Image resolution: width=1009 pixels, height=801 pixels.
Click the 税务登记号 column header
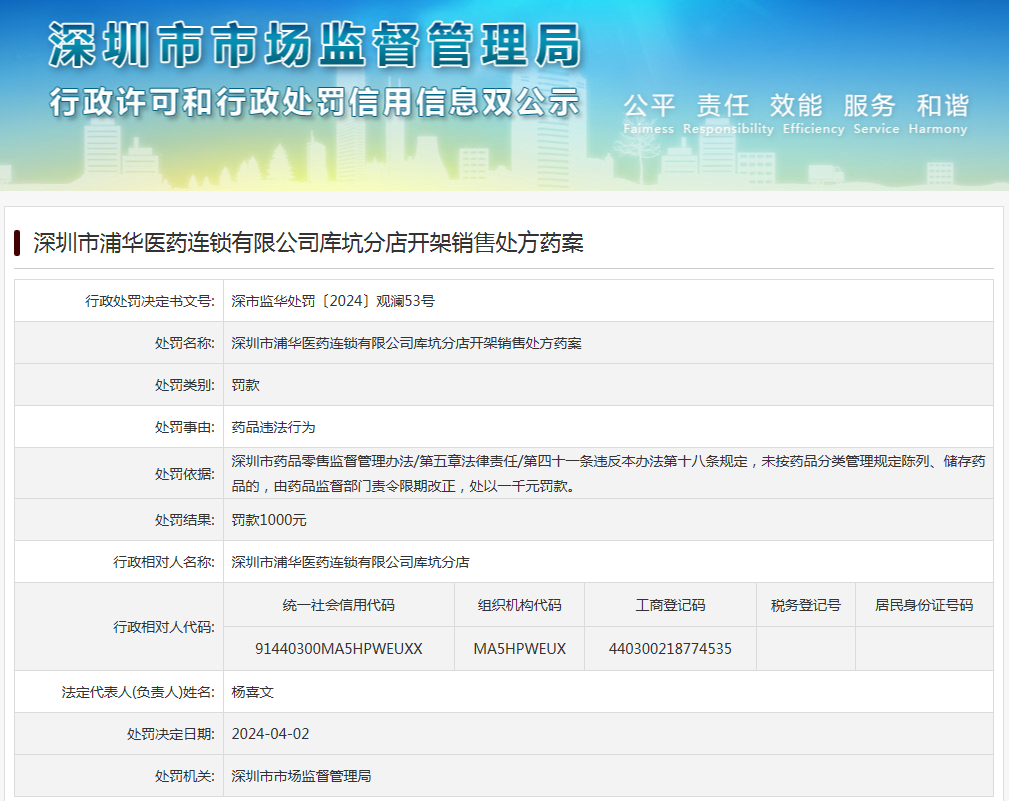point(806,605)
